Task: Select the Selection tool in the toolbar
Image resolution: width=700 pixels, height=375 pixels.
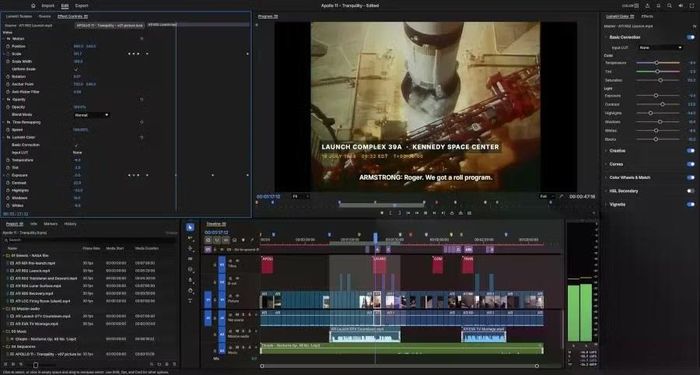Action: 190,227
